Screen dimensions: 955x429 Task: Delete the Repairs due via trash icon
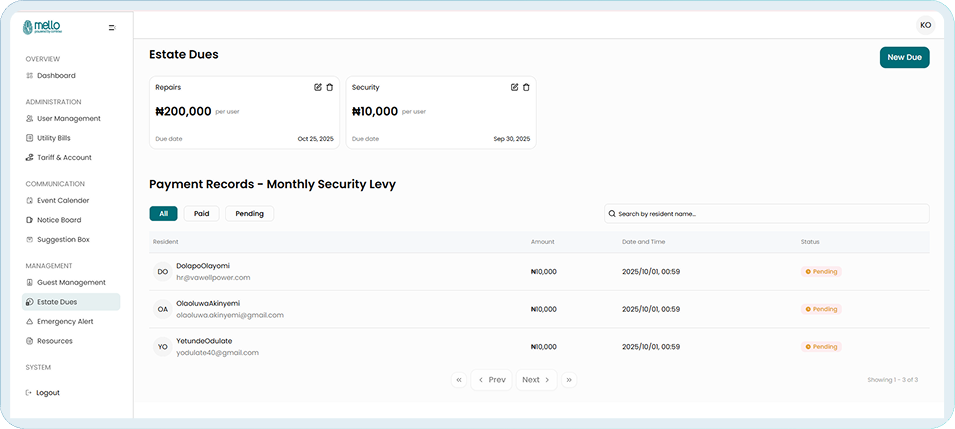pos(330,88)
